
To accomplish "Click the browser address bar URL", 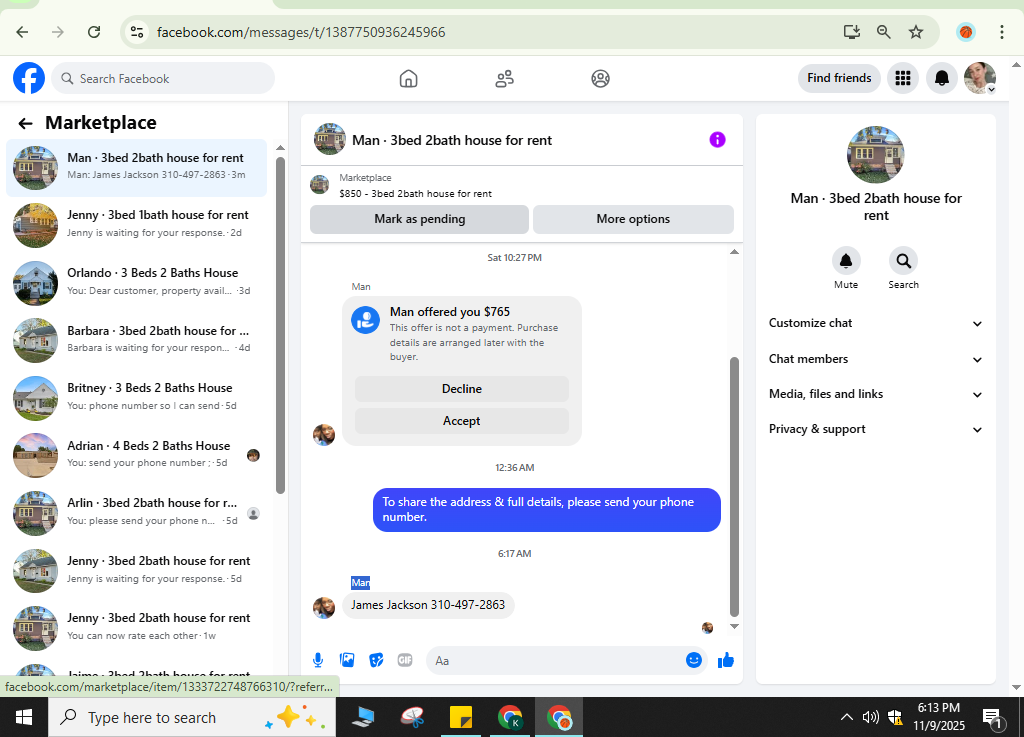I will coord(301,32).
